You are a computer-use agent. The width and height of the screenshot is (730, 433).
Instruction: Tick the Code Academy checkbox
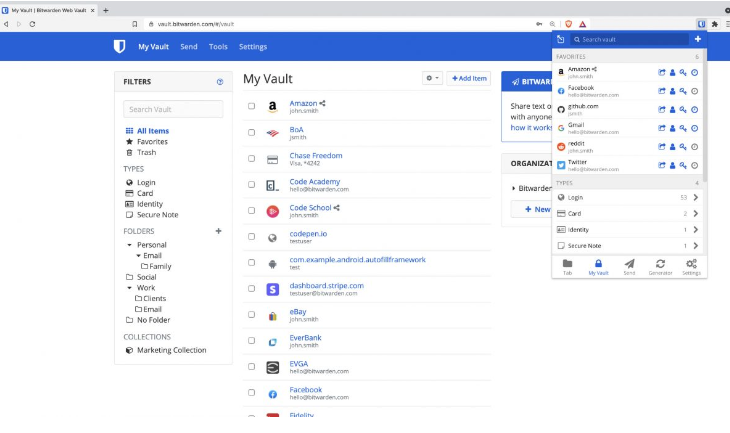pos(251,184)
